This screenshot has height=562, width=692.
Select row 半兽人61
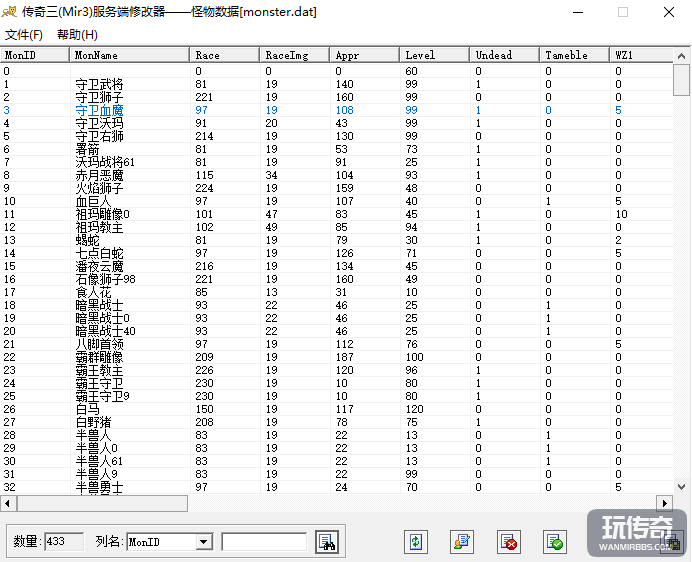[336, 461]
